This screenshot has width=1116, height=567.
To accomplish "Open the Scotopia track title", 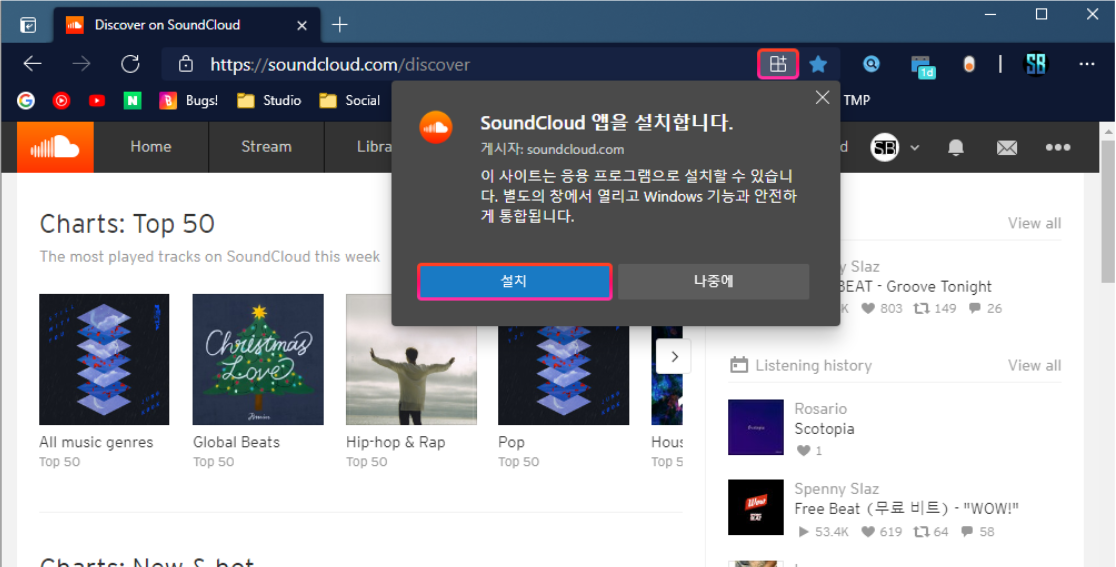I will [824, 429].
